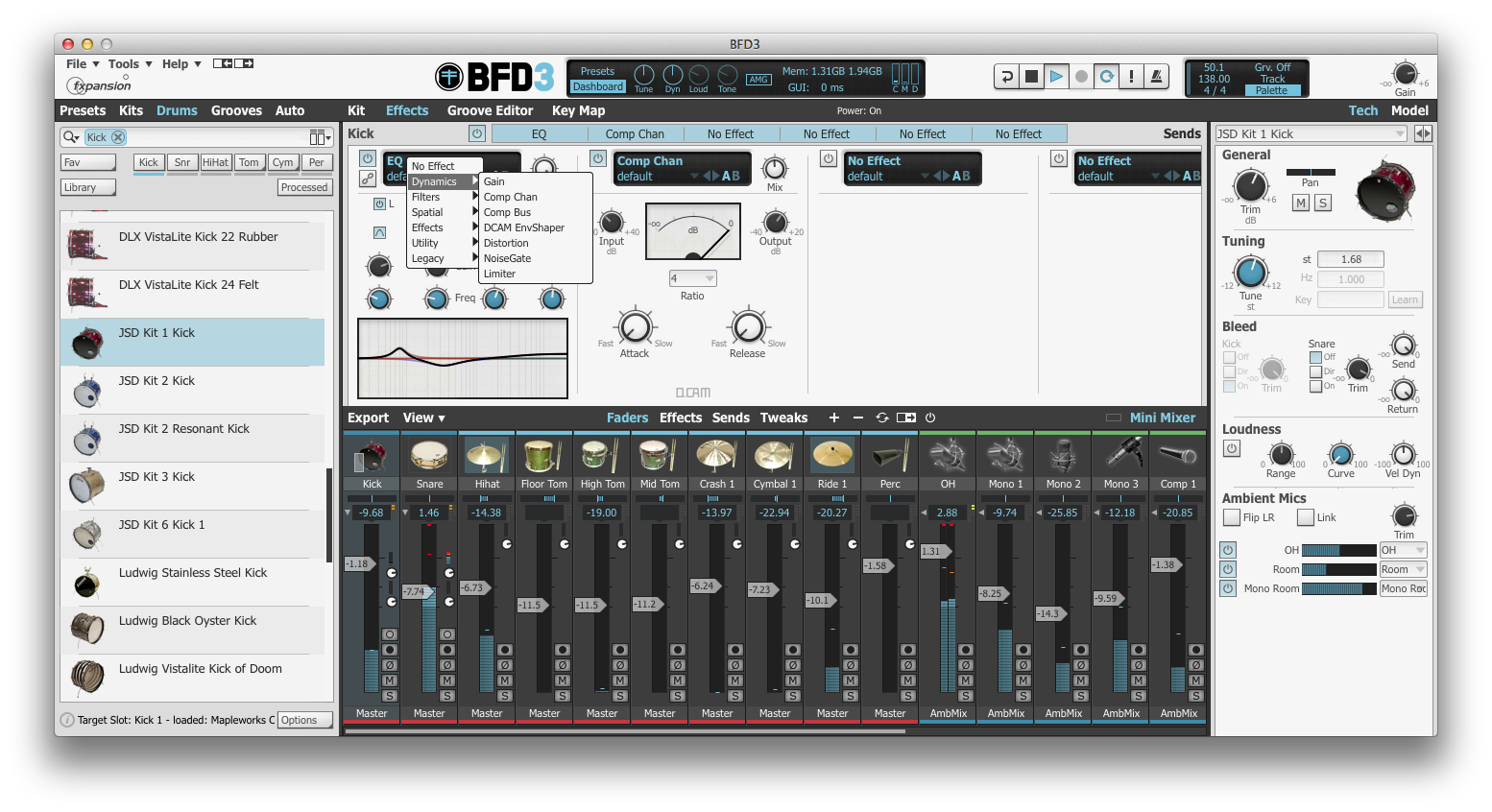Select Comp Bus from Dynamics submenu
The image size is (1492, 812).
(535, 212)
